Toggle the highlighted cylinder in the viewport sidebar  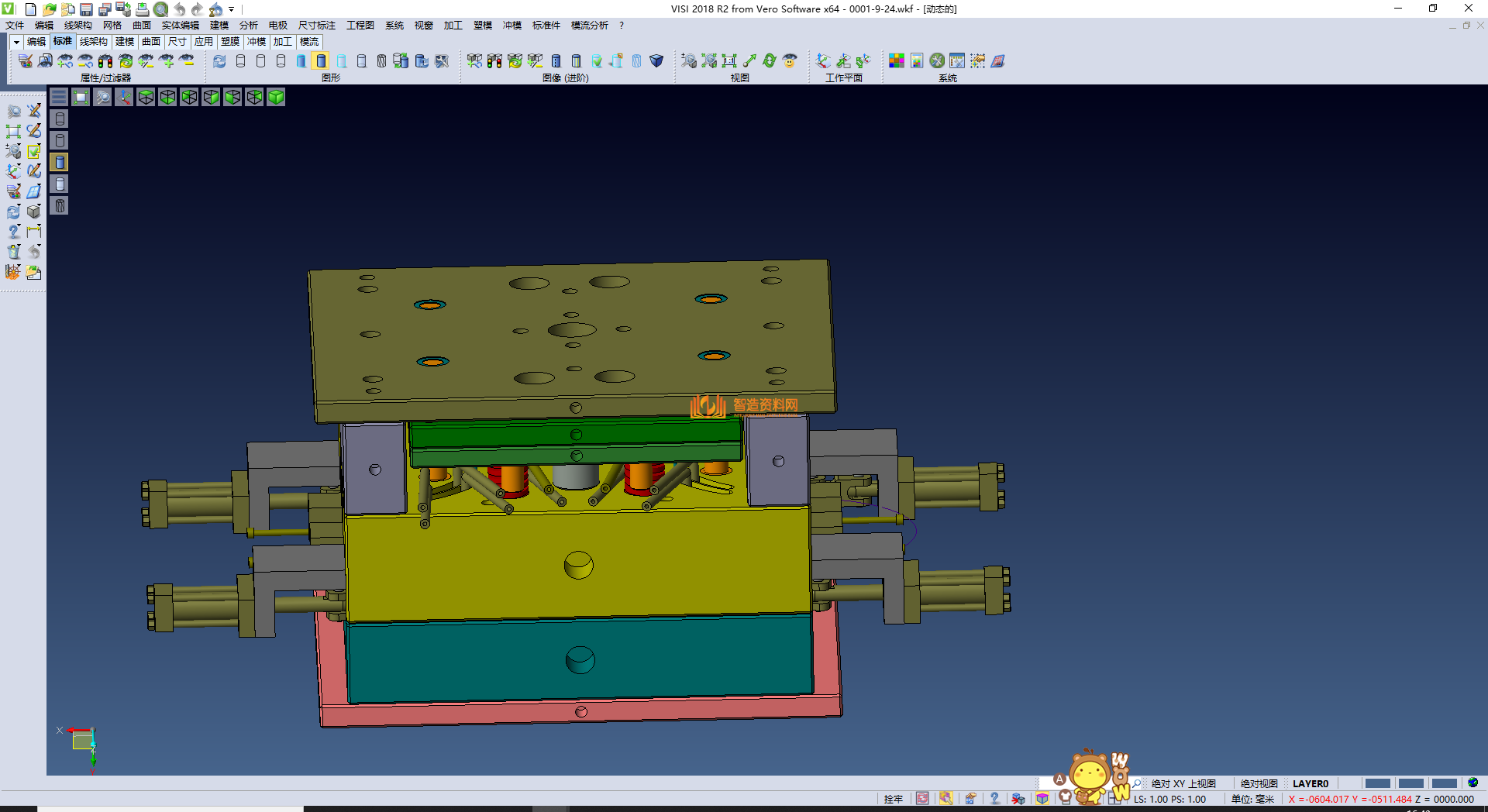(x=60, y=162)
